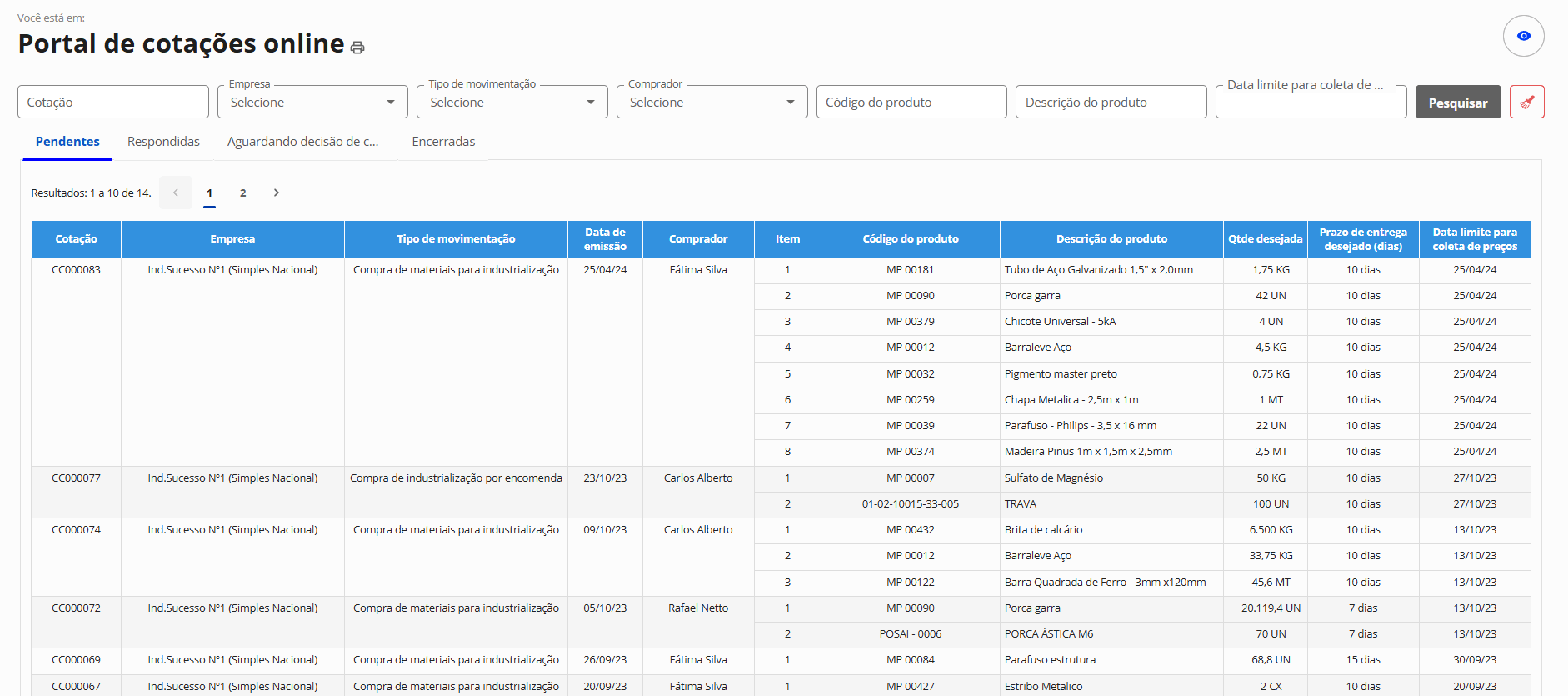Click the Descrição do produto filter field
This screenshot has height=696, width=1568.
point(1110,102)
